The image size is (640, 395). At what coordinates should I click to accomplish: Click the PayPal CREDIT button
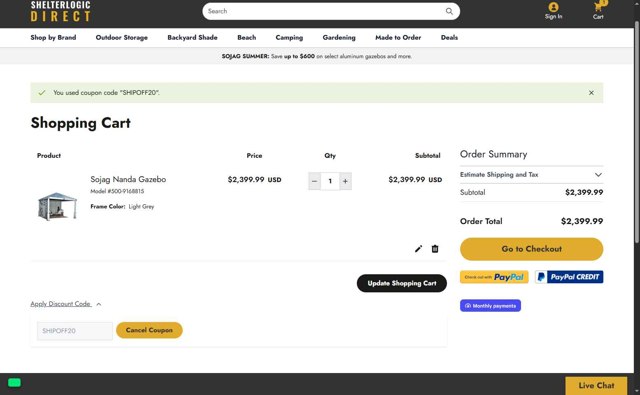coord(569,277)
